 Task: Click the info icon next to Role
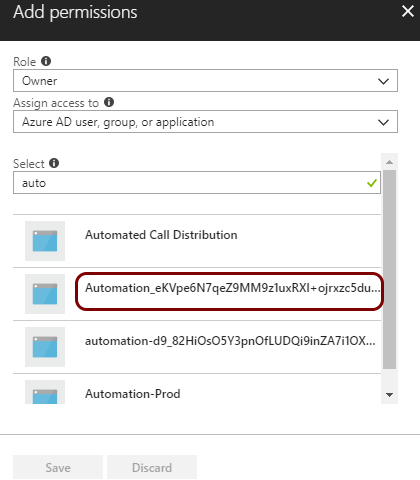tap(46, 61)
